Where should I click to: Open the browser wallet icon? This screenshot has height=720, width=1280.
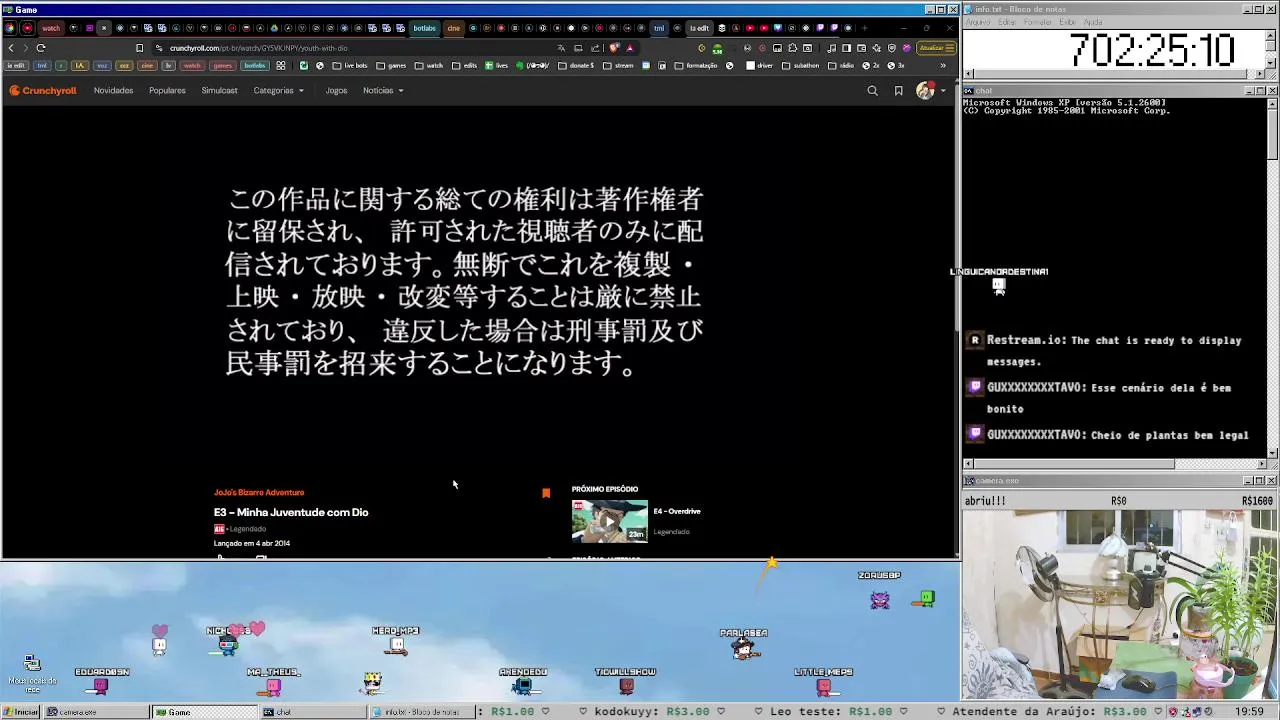pyautogui.click(x=861, y=48)
